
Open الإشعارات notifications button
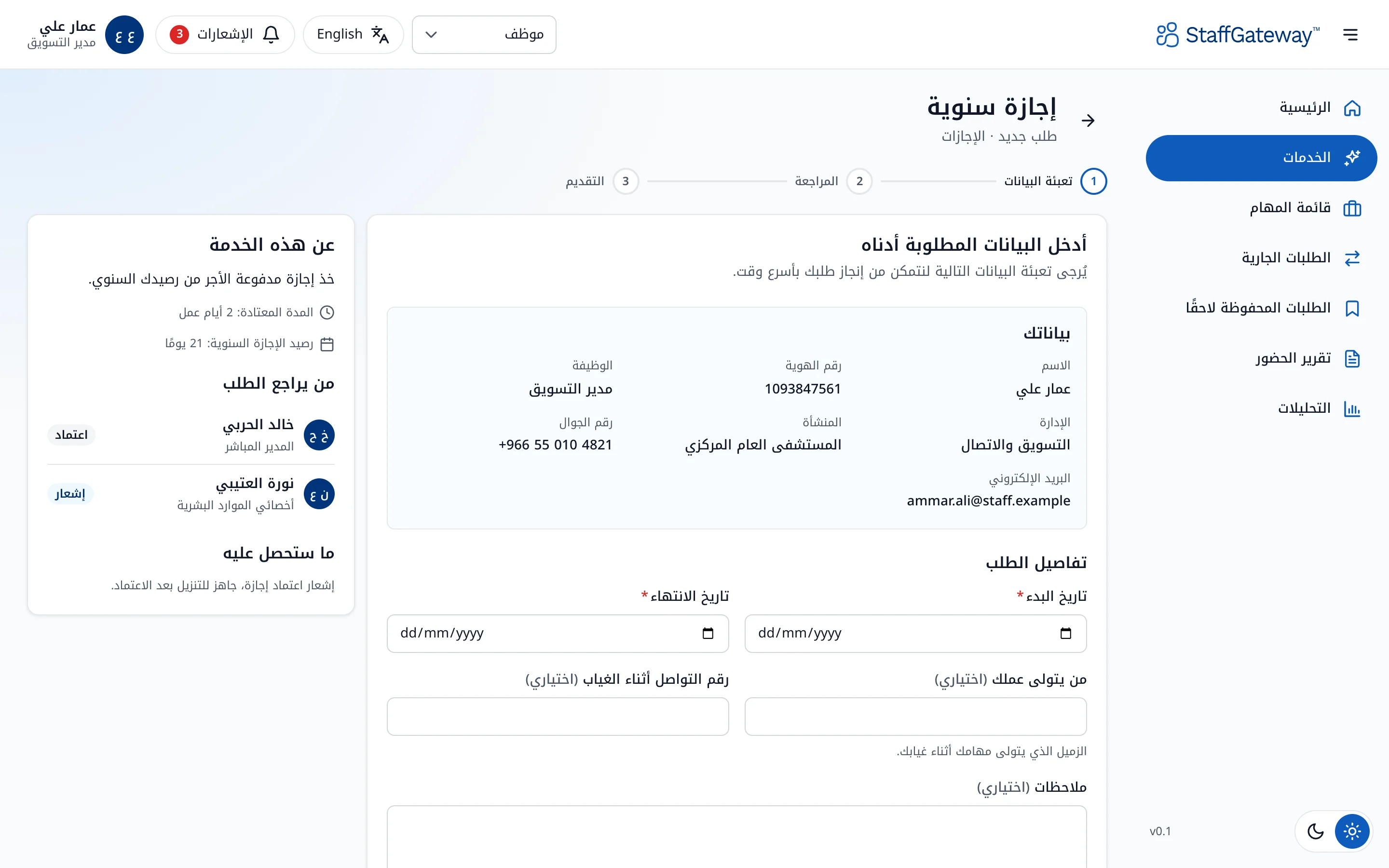tap(225, 34)
